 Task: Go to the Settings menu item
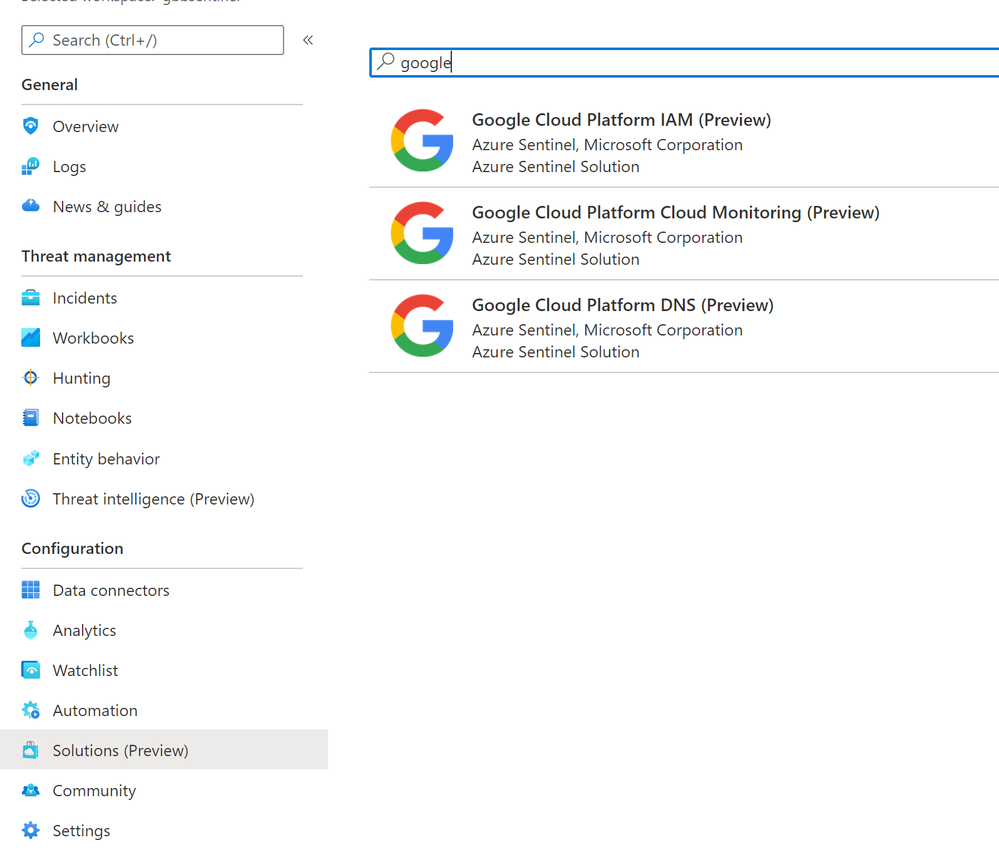click(x=82, y=831)
